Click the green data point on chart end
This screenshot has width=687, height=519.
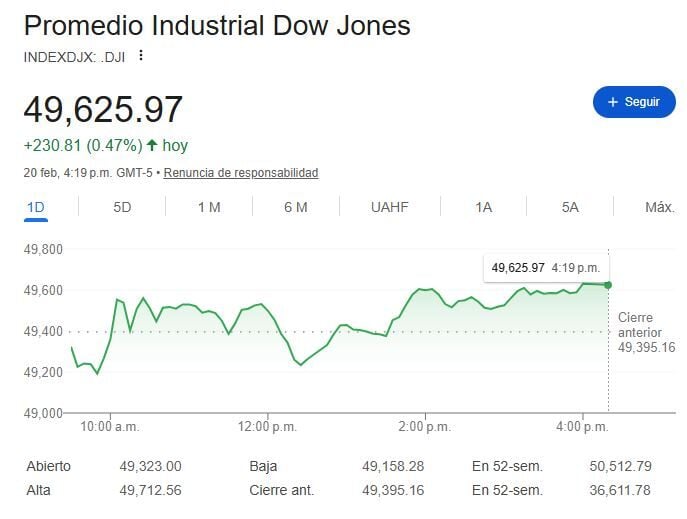608,285
